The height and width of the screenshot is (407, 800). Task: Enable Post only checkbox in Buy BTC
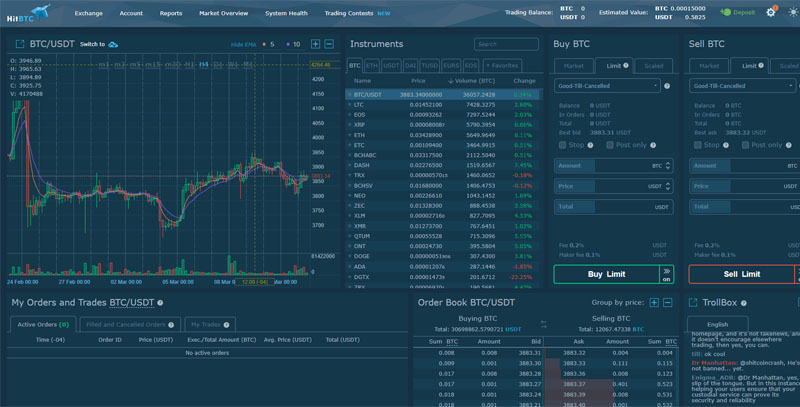point(610,145)
